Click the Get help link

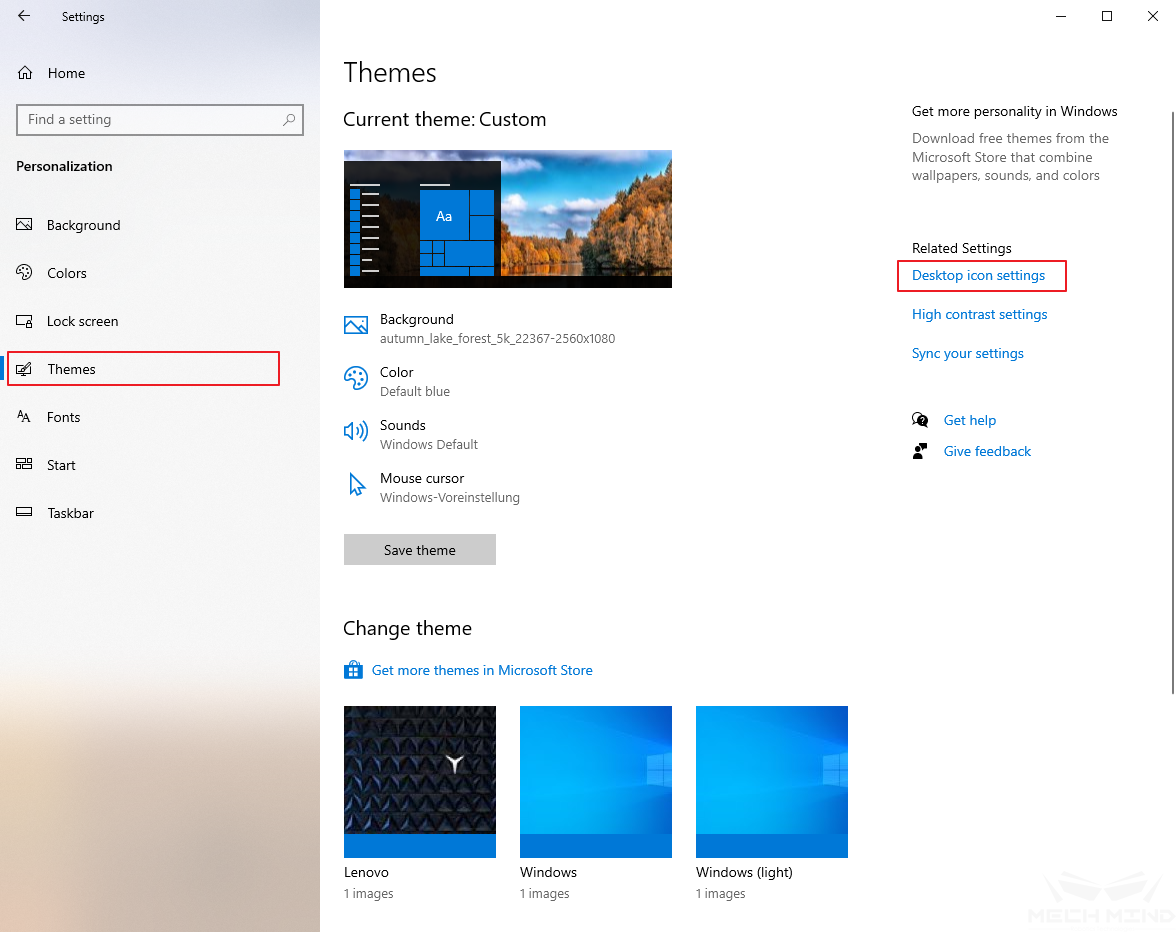click(x=969, y=420)
